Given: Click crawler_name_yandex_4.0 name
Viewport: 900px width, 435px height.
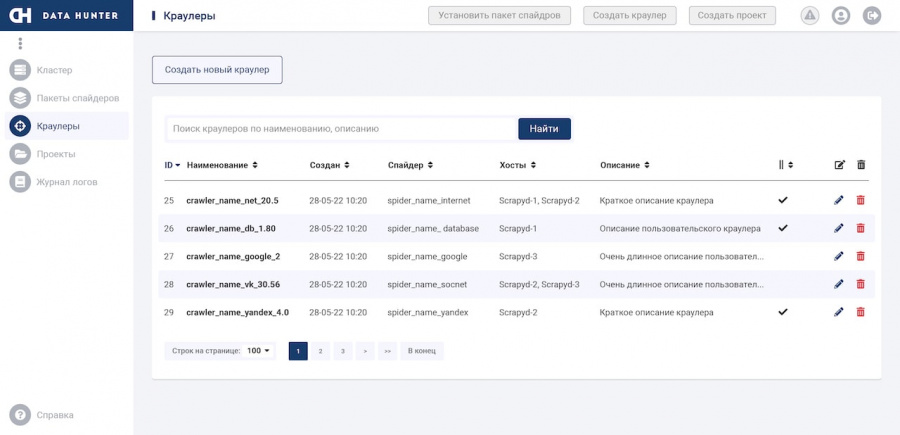Looking at the screenshot, I should (x=238, y=312).
